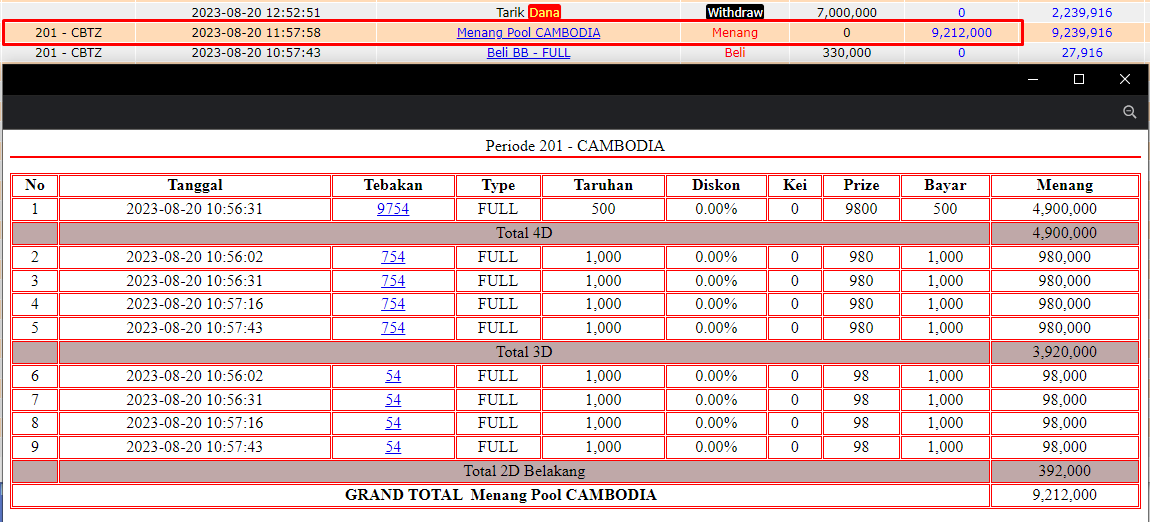Click date 2023-08-20 12:52:51 in top row
The height and width of the screenshot is (522, 1150).
coord(256,12)
